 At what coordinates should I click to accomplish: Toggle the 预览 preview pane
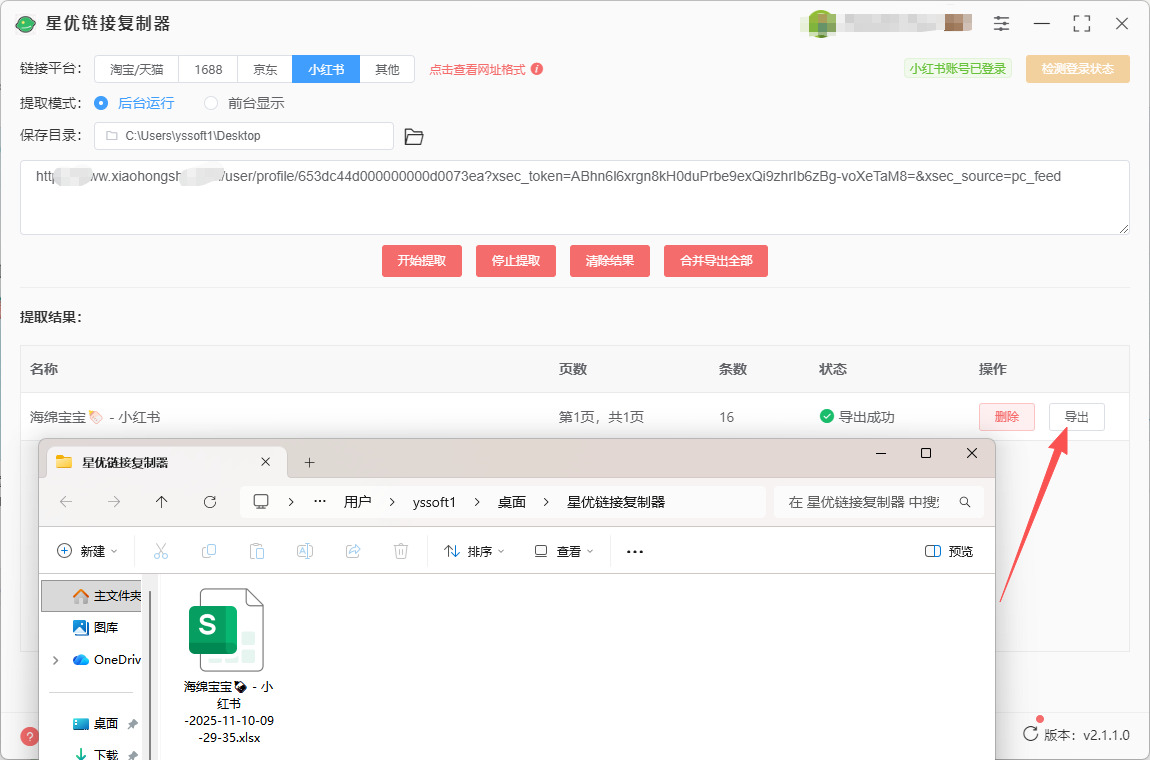(x=949, y=552)
